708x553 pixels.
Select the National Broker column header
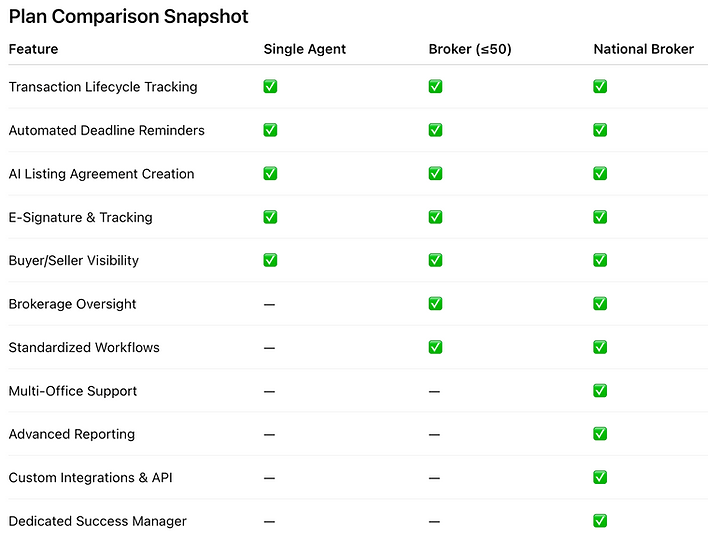point(643,49)
